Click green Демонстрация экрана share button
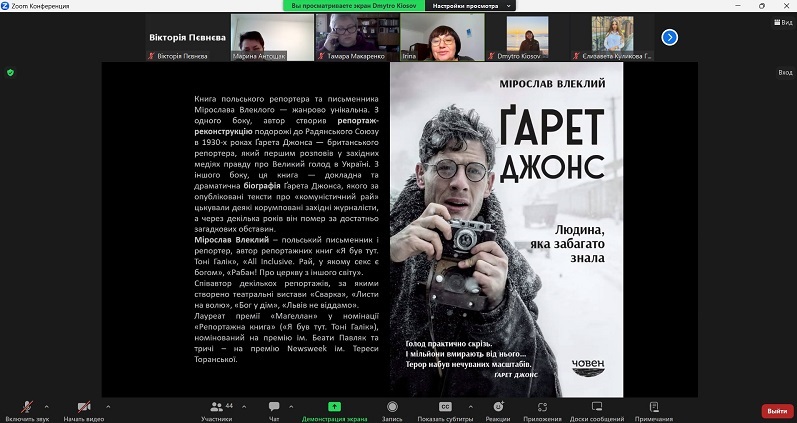Screen dimensions: 797x423 tap(334, 411)
